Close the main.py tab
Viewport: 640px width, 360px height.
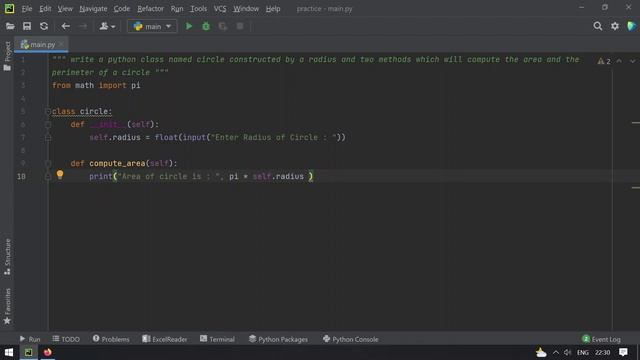click(61, 44)
